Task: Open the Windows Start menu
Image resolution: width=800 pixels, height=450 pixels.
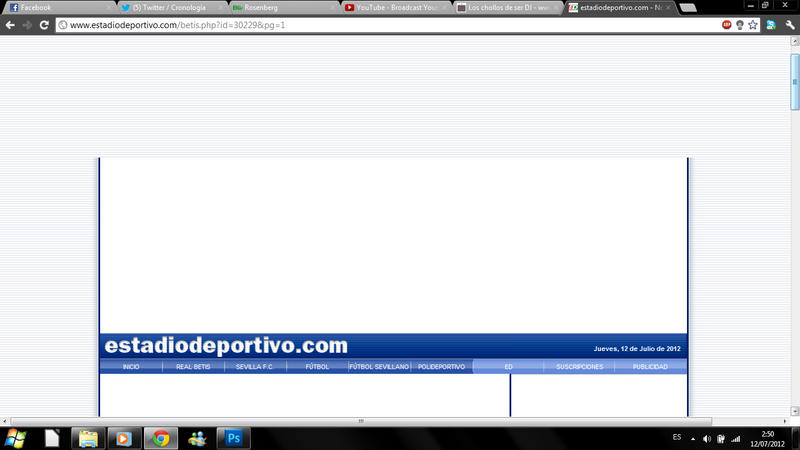Action: click(15, 439)
